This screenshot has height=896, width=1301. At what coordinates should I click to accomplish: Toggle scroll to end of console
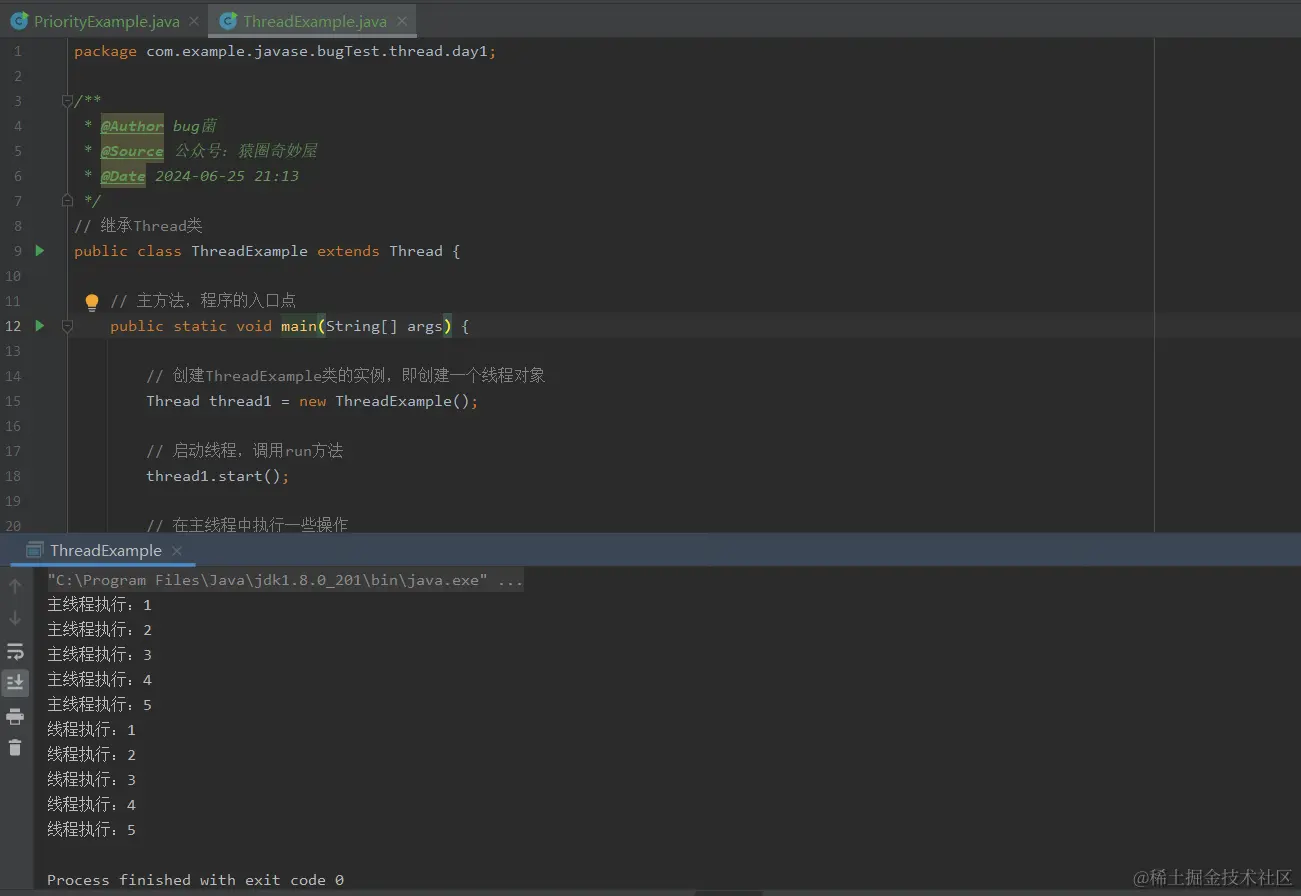pos(15,683)
